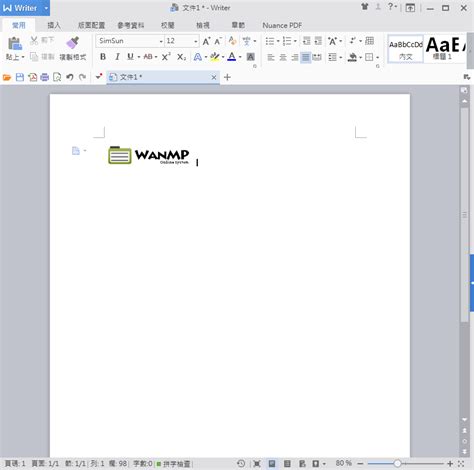Viewport: 474px width, 470px height.
Task: Open the Review ribbon tab
Action: click(x=168, y=25)
